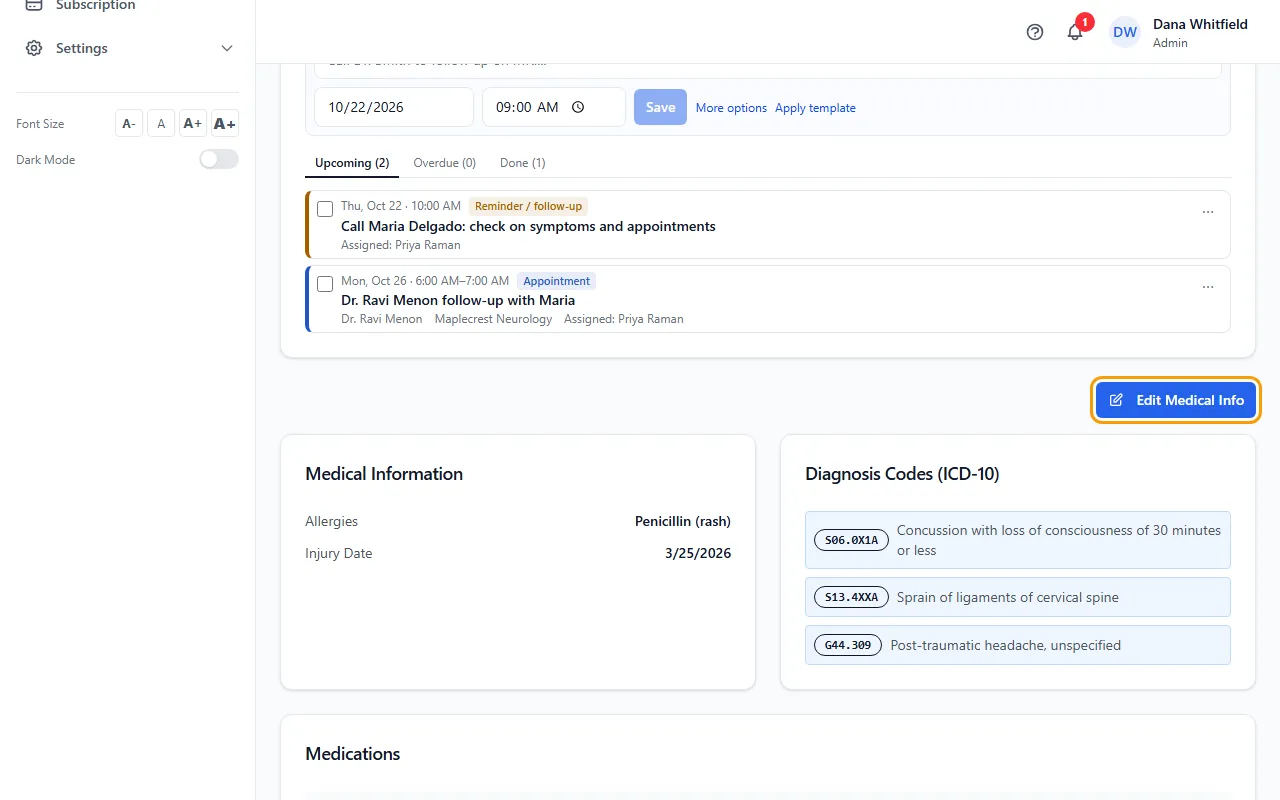Viewport: 1280px width, 800px height.
Task: Open more menu for Dr. Ravi Menon follow-up
Action: pyautogui.click(x=1208, y=287)
